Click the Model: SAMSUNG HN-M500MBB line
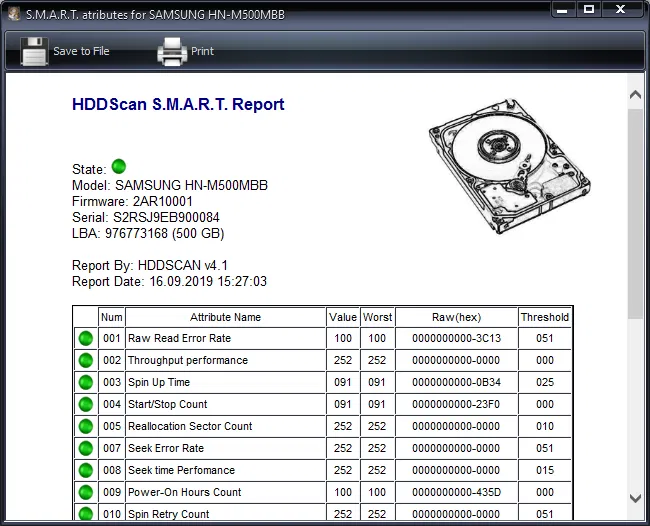The image size is (650, 526). 170,185
